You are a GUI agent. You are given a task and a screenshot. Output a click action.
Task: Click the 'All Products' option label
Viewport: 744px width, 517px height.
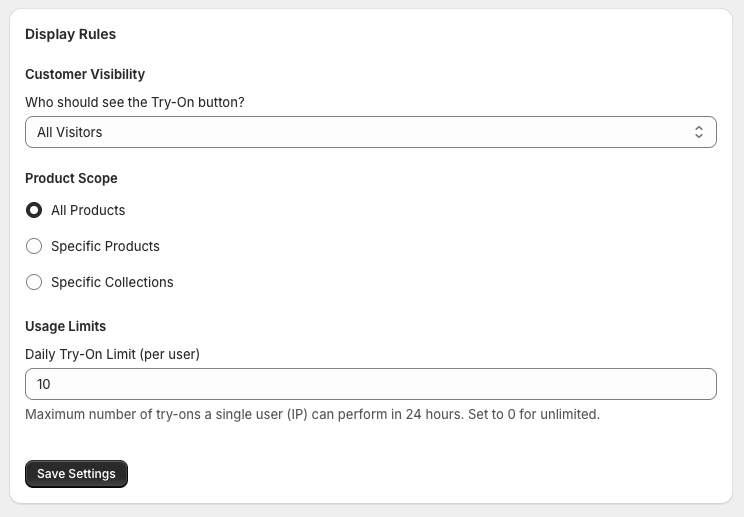88,210
